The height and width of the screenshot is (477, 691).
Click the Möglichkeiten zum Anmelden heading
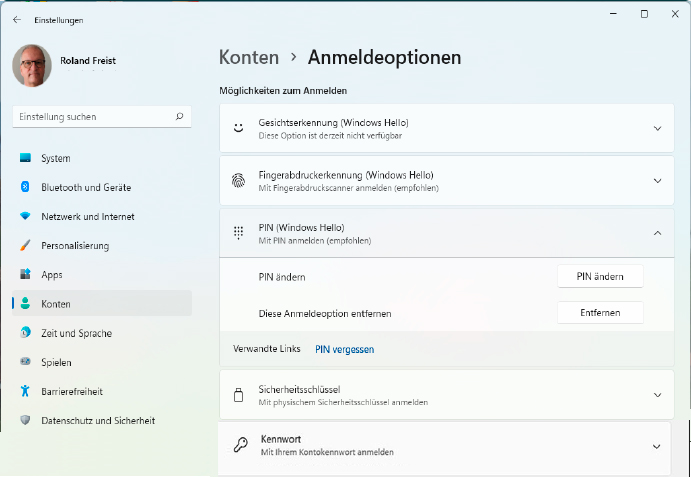pos(283,90)
